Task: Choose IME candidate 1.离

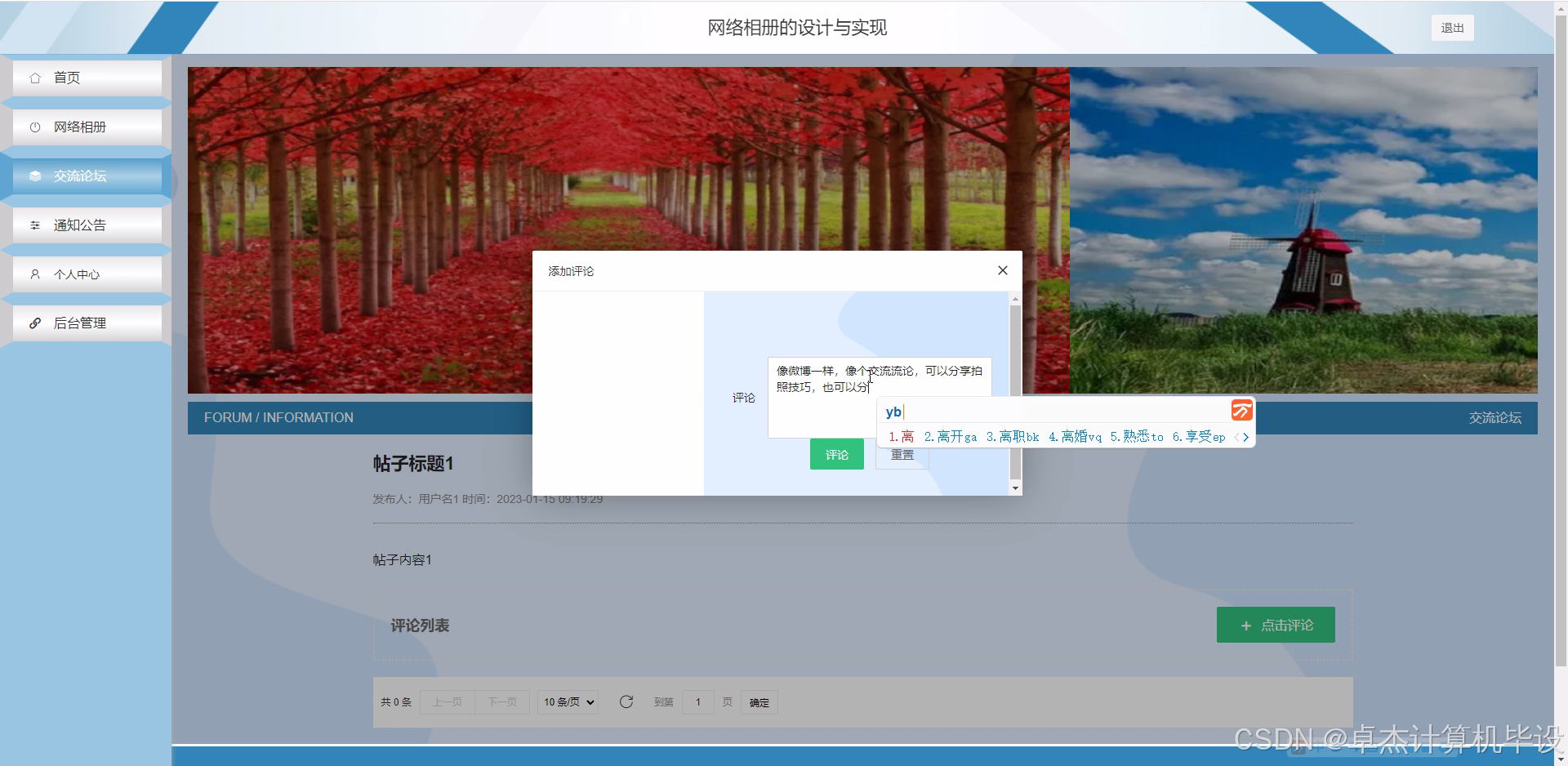Action: click(x=902, y=437)
